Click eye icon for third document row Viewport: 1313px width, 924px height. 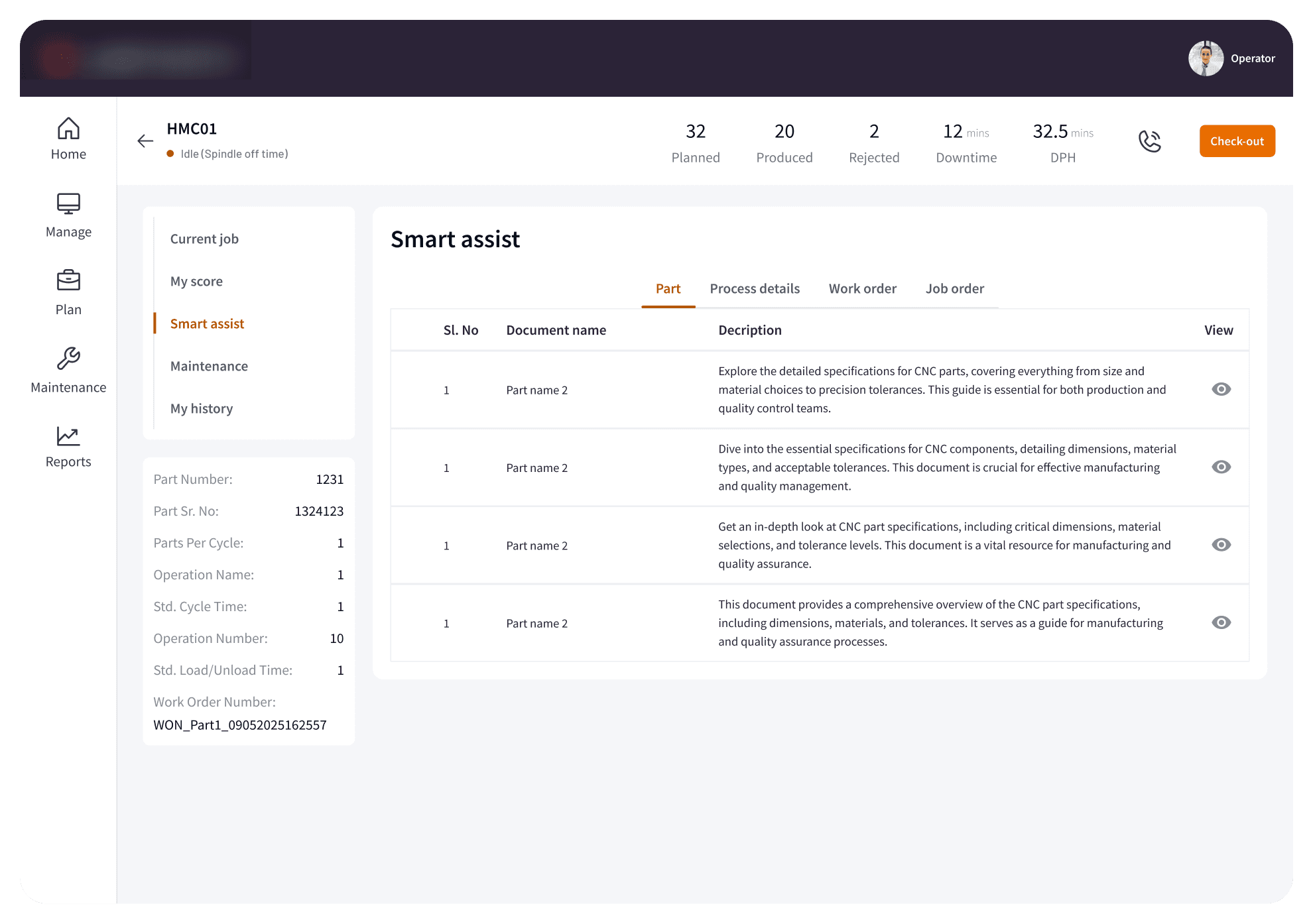click(1221, 545)
